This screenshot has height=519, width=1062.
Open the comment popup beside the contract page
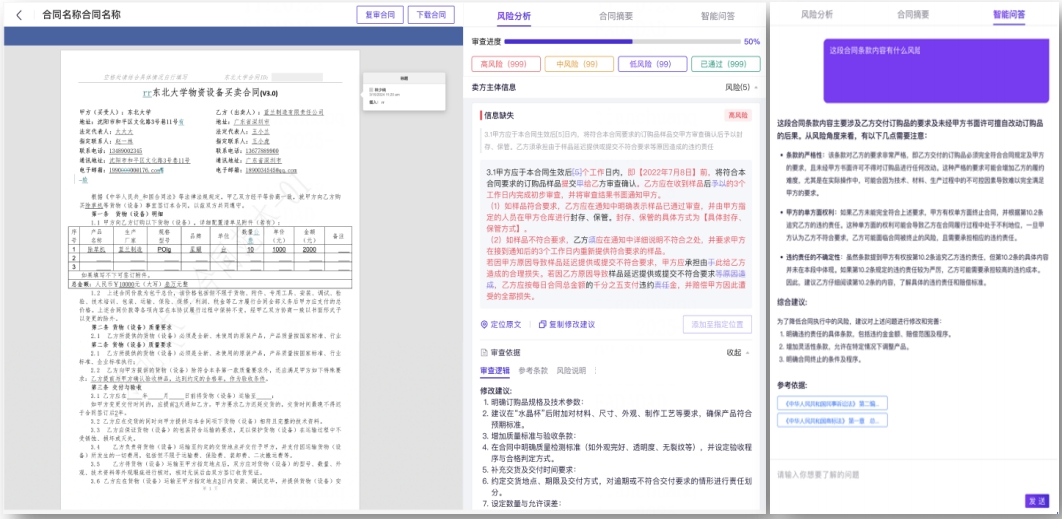point(404,91)
